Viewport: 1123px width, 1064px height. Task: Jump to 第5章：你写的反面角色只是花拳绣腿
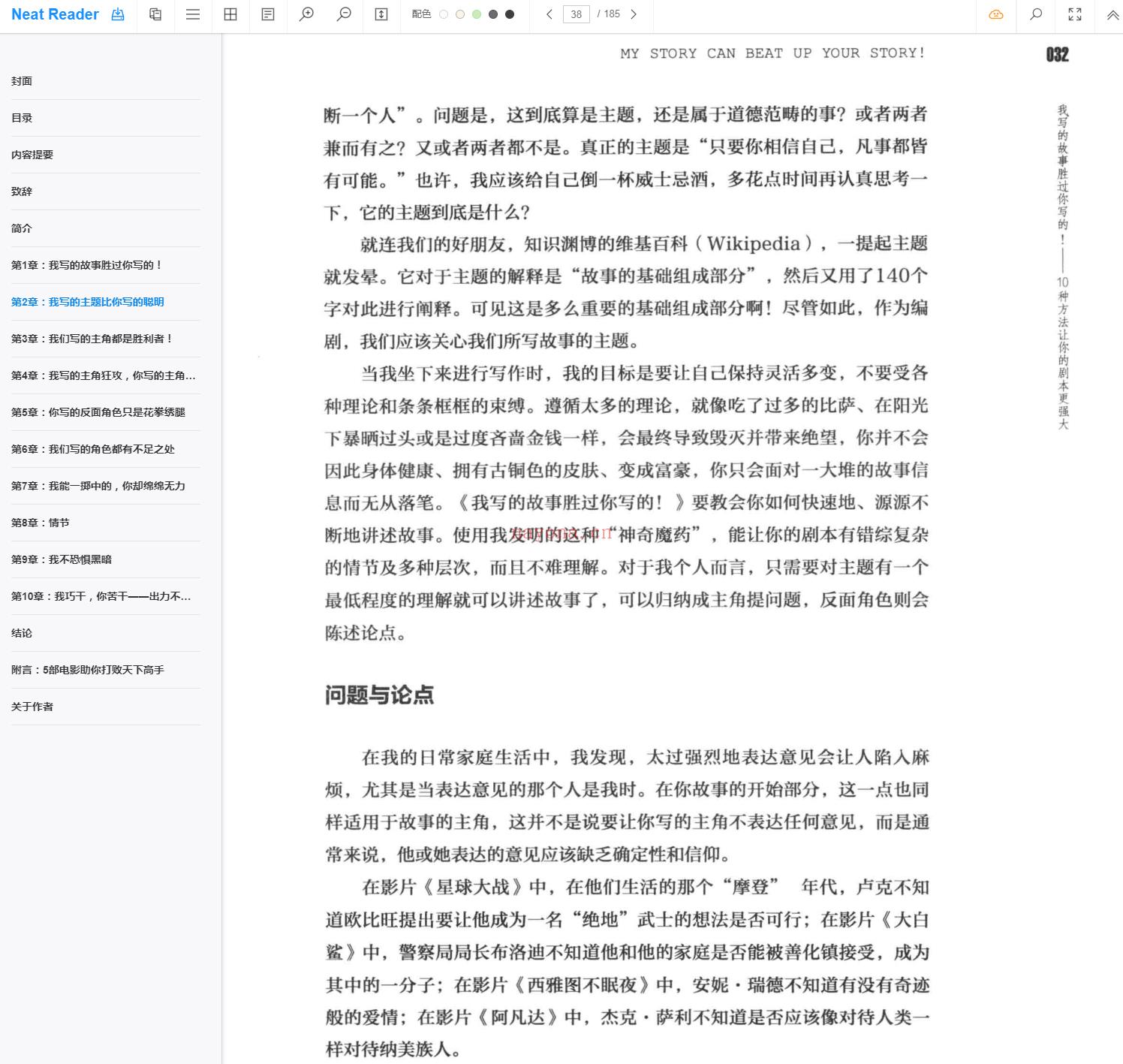(x=106, y=412)
